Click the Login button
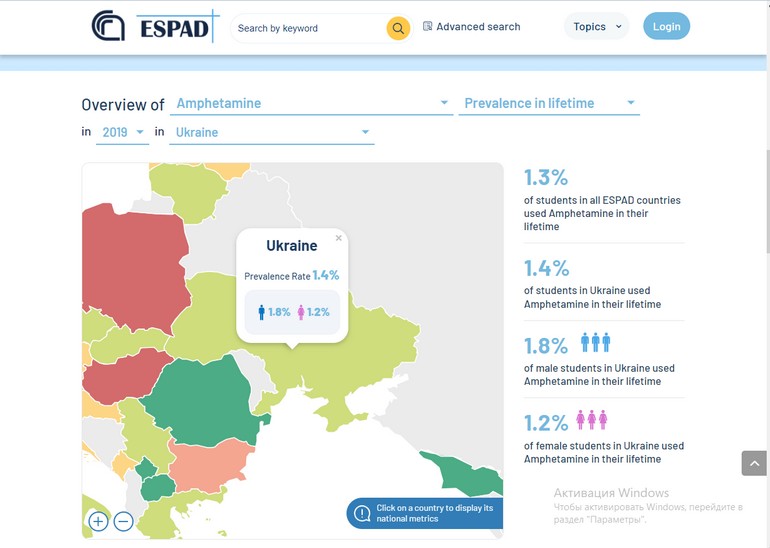This screenshot has width=770, height=548. (x=666, y=27)
